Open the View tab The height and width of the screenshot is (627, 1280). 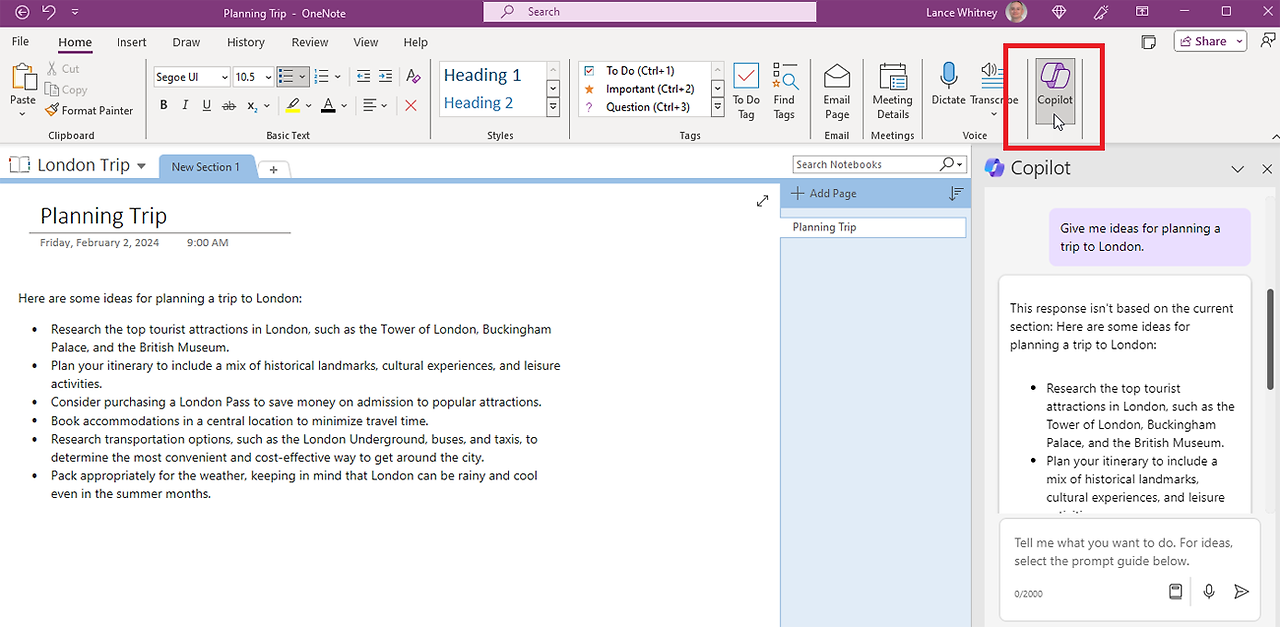(x=366, y=42)
